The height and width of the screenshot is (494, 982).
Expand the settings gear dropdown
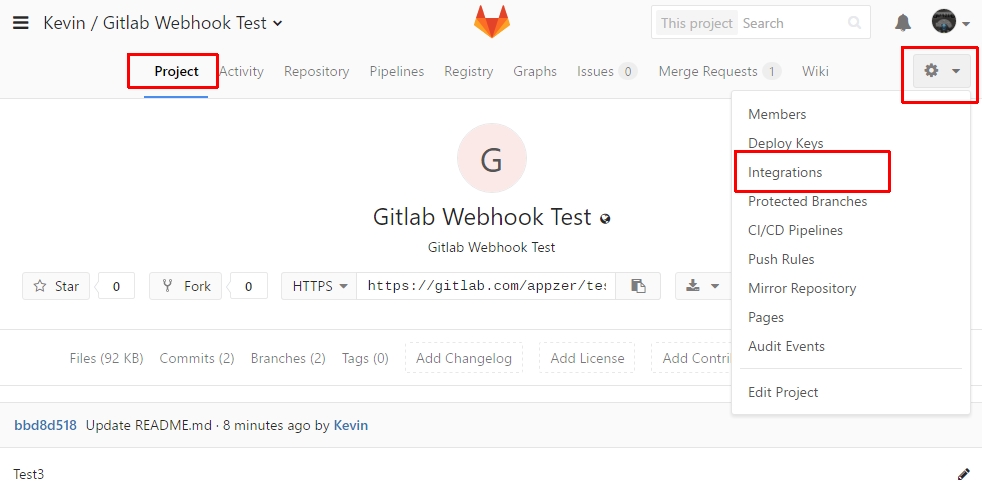[941, 71]
